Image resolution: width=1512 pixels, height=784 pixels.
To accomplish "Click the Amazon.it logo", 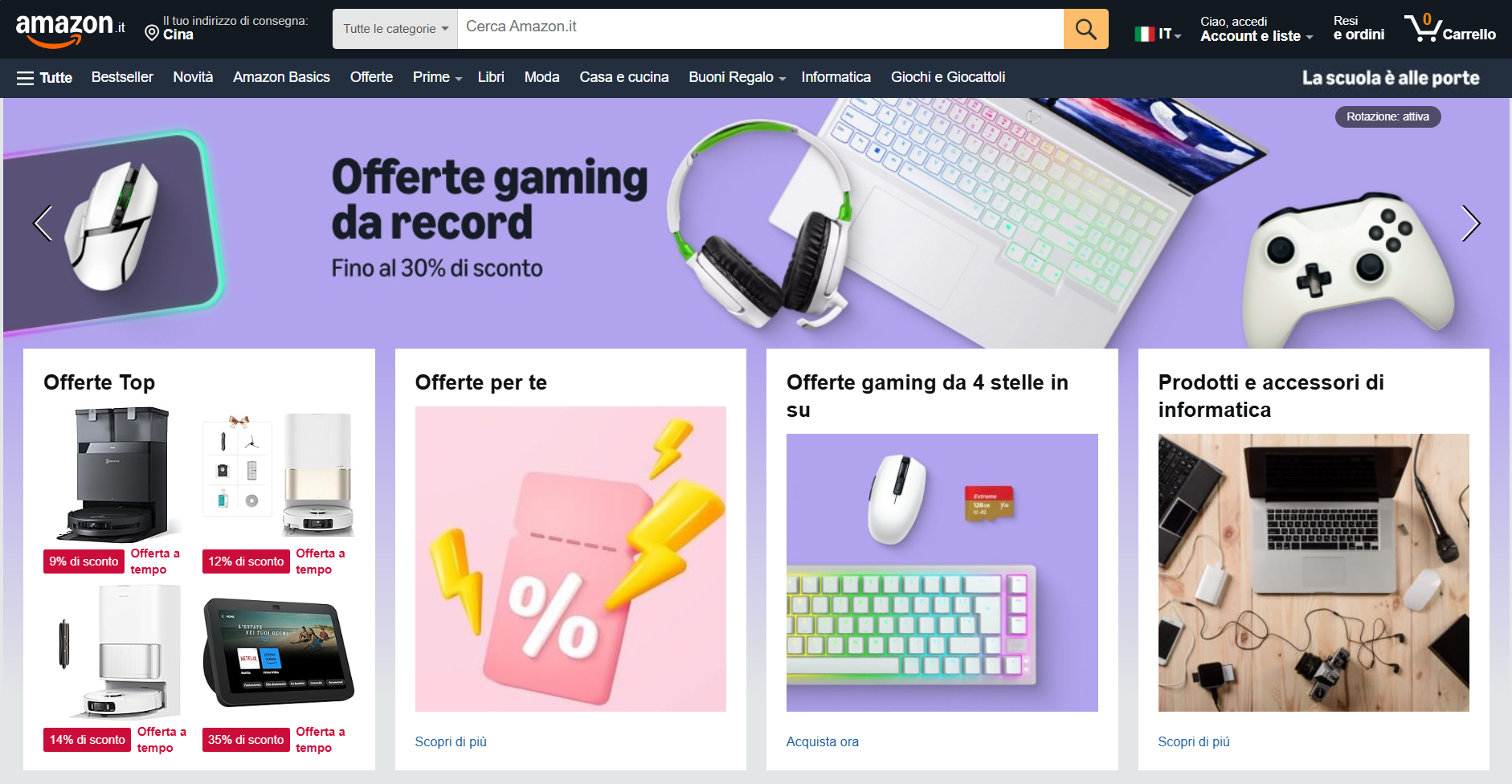I will pos(71,30).
